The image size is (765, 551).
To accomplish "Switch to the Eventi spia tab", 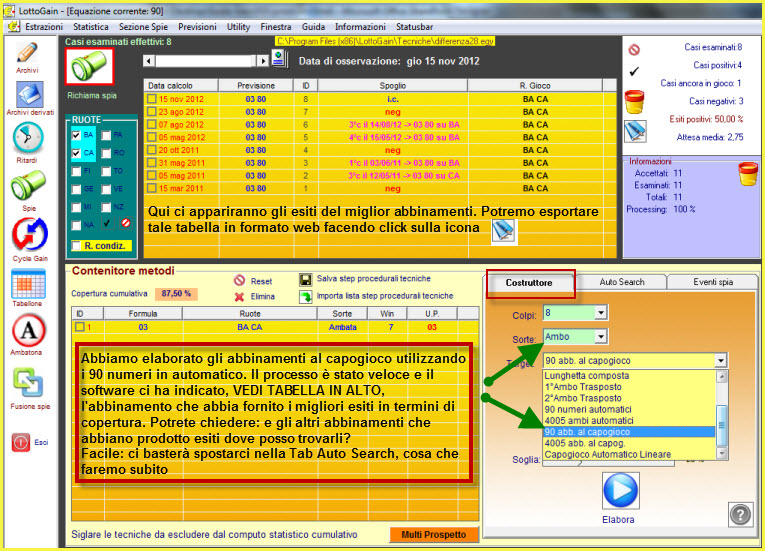I will [x=713, y=282].
